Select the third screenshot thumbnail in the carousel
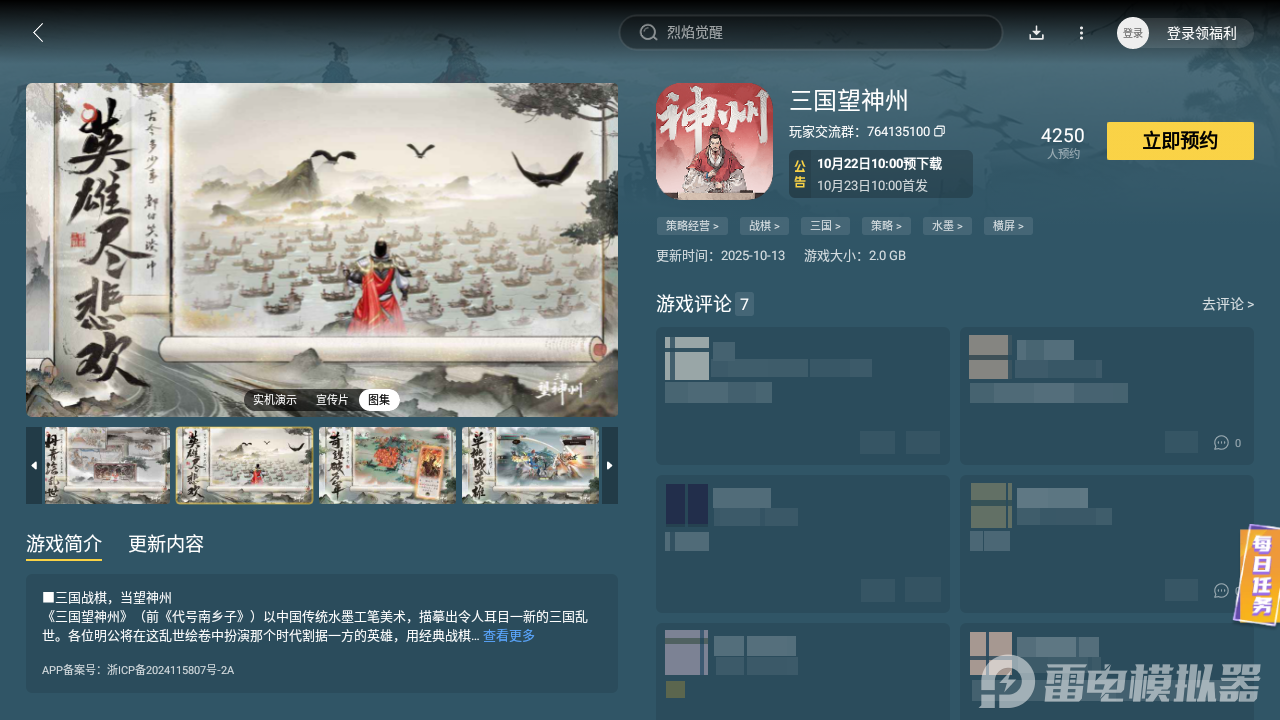Image resolution: width=1280 pixels, height=720 pixels. pos(387,465)
